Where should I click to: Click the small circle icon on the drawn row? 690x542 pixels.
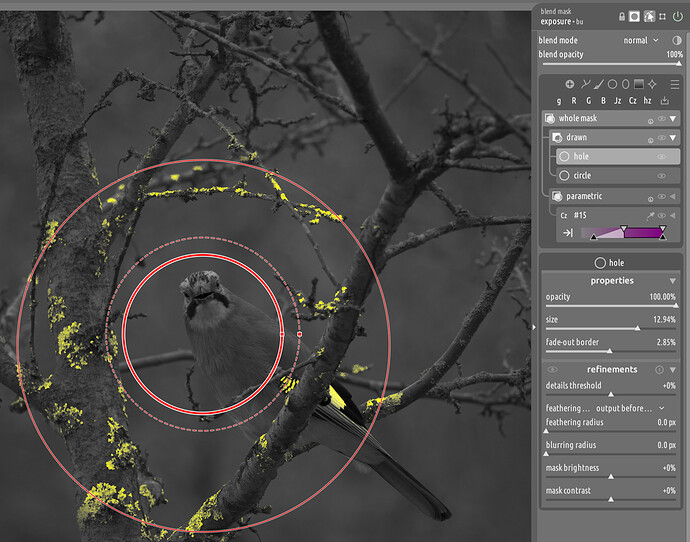coord(650,140)
